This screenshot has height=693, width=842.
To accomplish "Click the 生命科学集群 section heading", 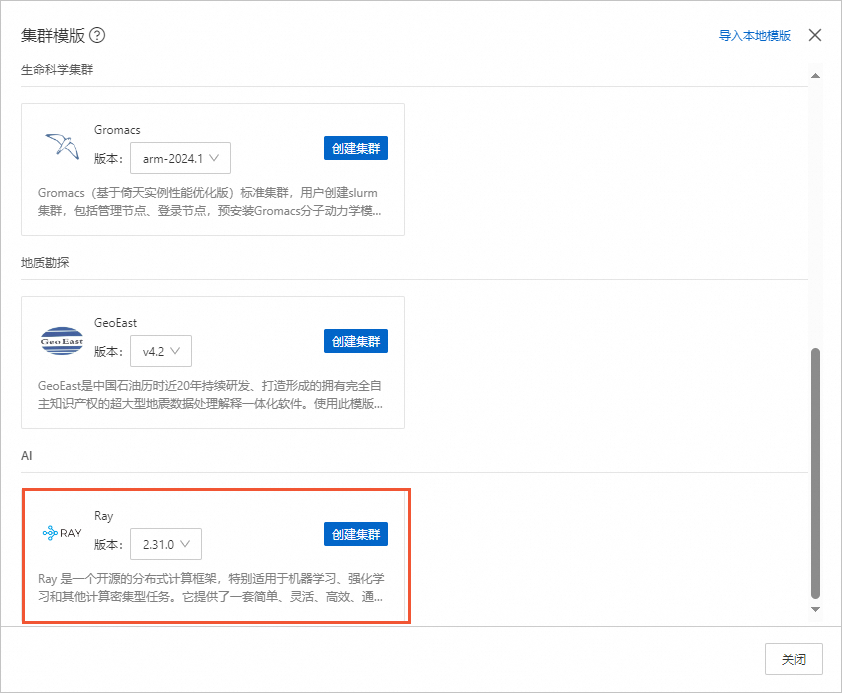I will [x=57, y=70].
